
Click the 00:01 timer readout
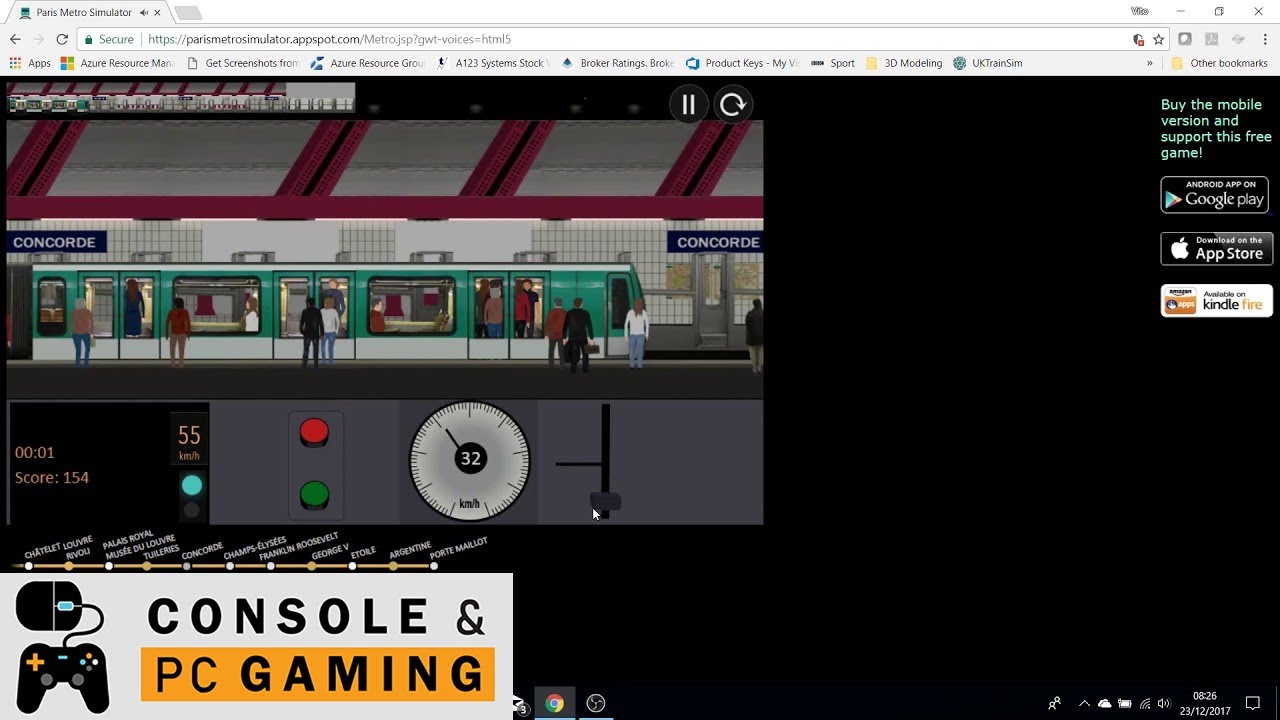pos(35,453)
